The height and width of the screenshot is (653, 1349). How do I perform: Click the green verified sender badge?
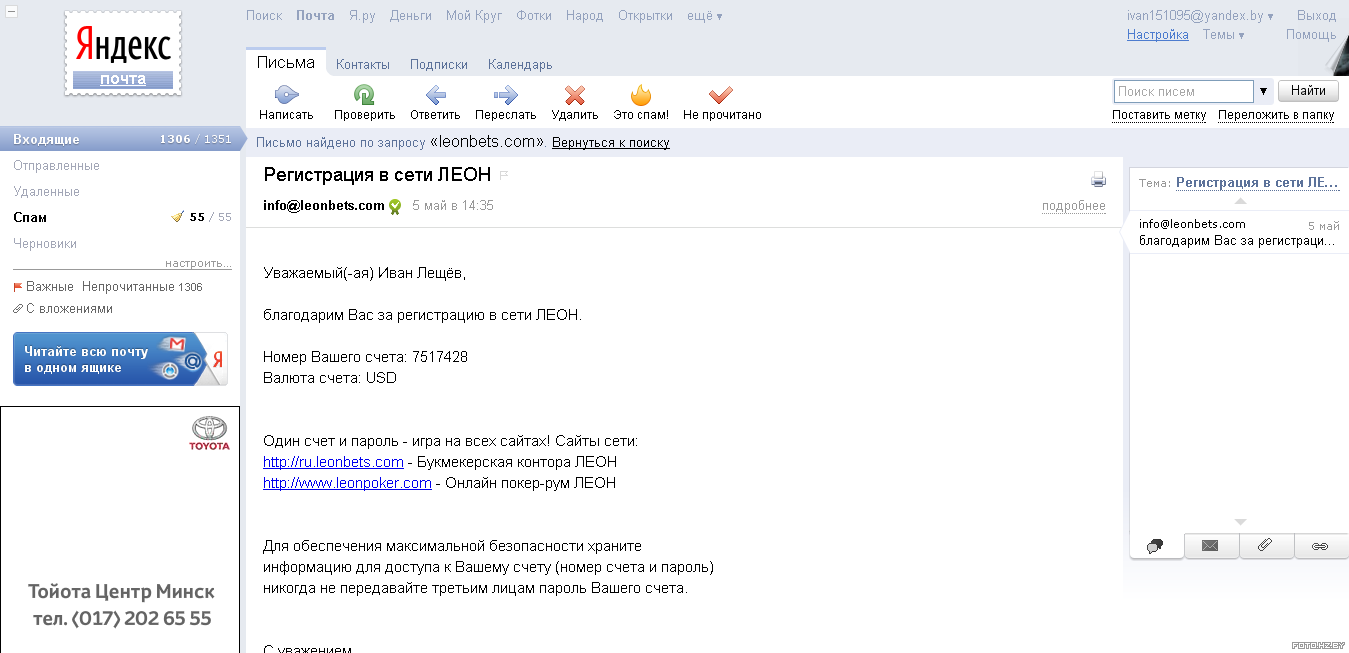[395, 207]
